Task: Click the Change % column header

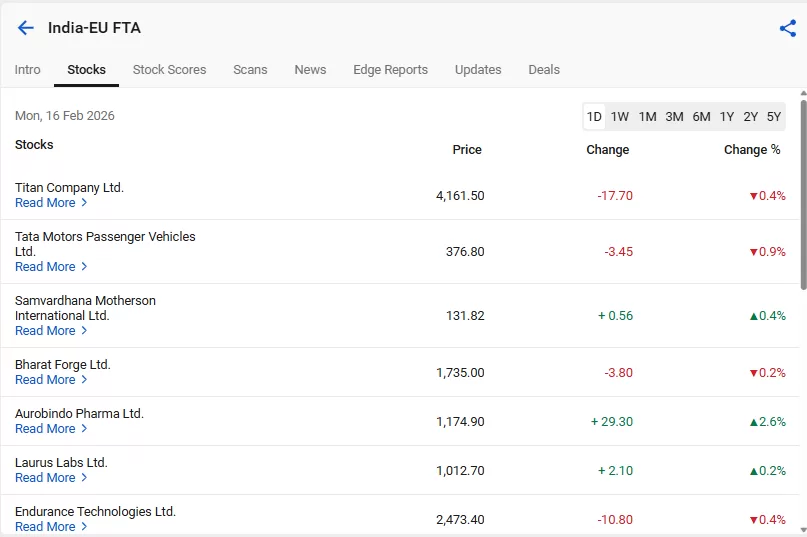Action: click(752, 150)
